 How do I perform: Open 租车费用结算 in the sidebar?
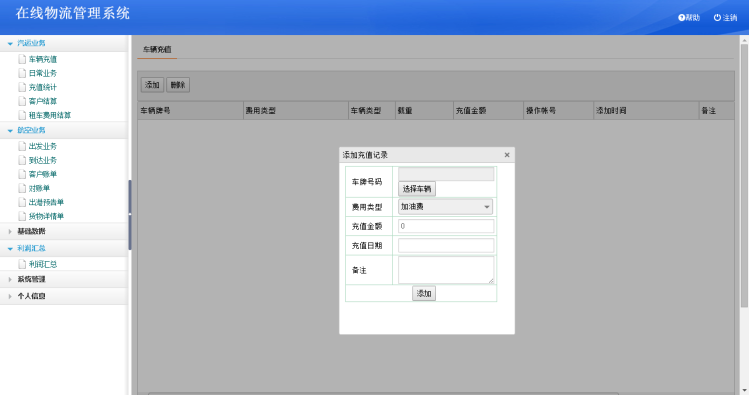tap(50, 115)
